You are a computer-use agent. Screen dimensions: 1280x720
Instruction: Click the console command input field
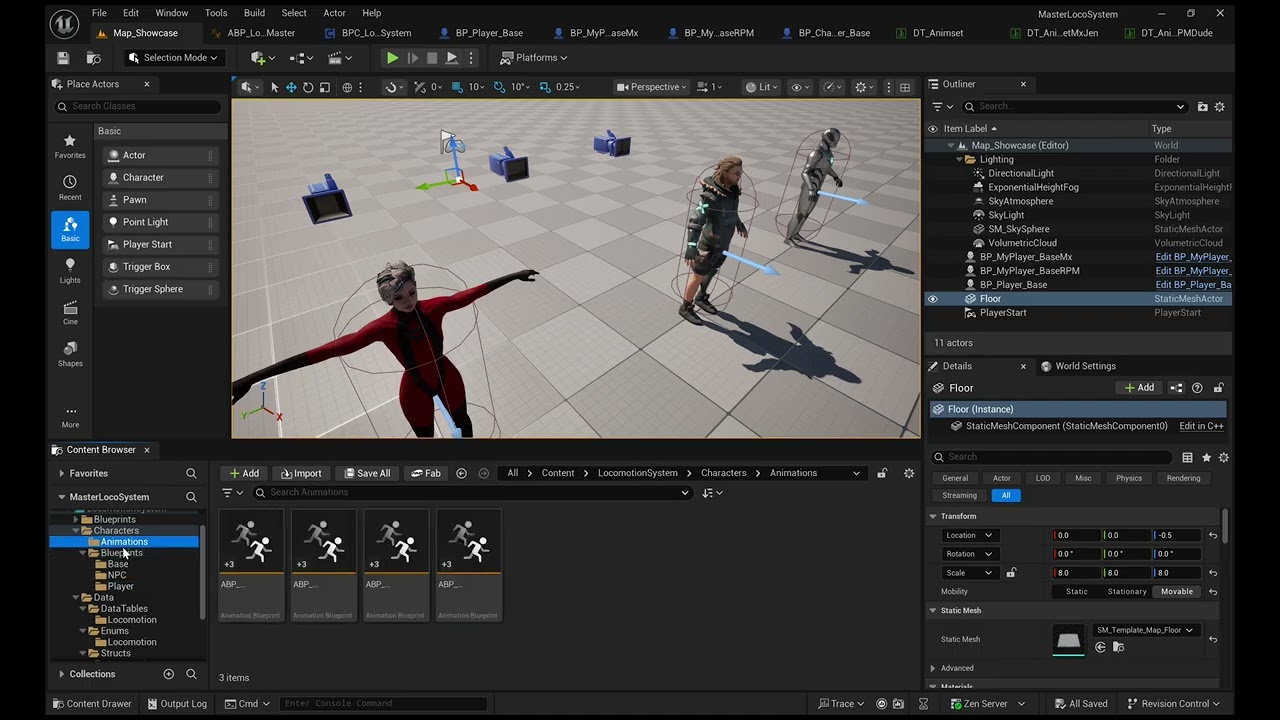point(384,704)
